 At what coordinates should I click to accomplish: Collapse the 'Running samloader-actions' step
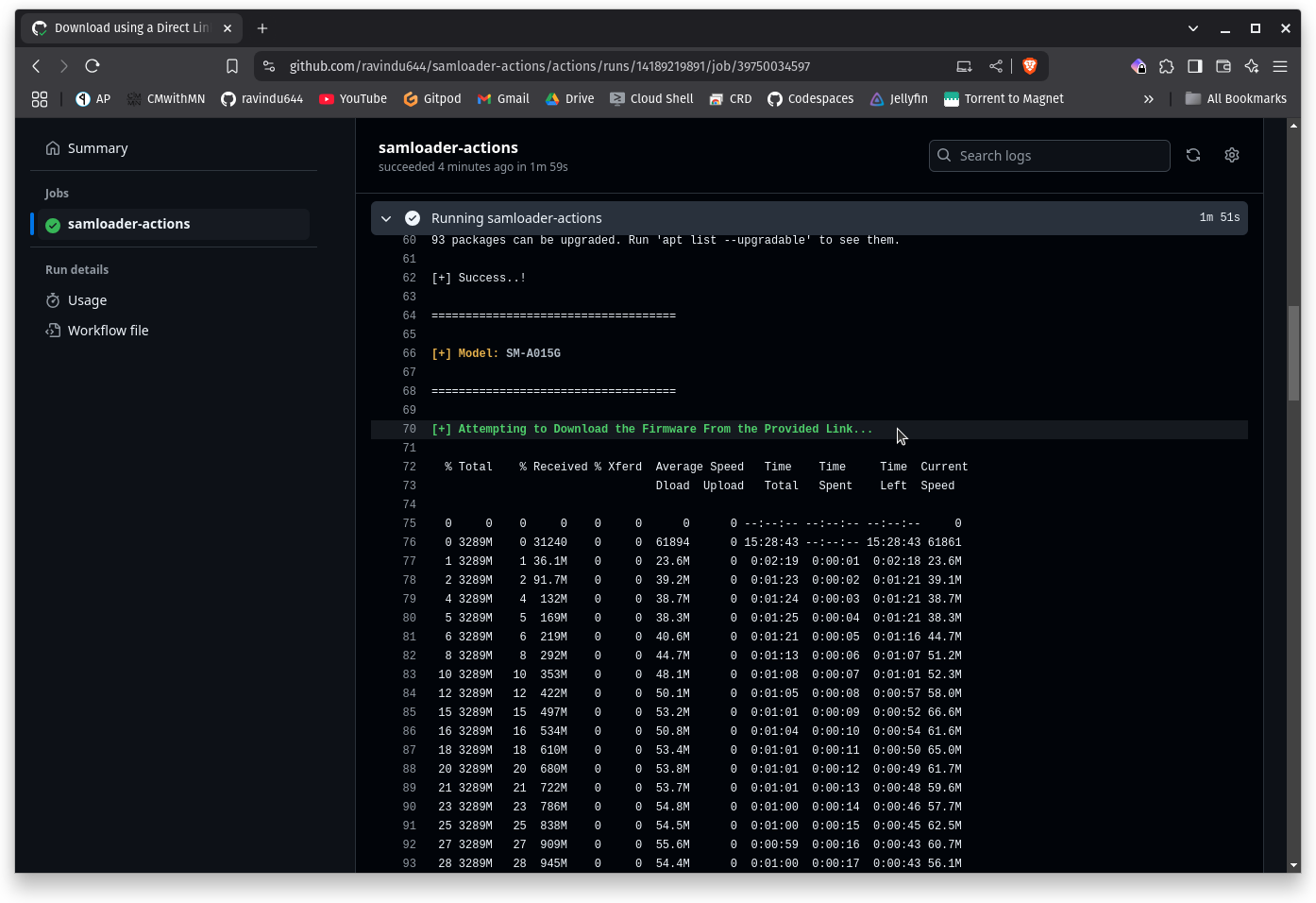386,218
